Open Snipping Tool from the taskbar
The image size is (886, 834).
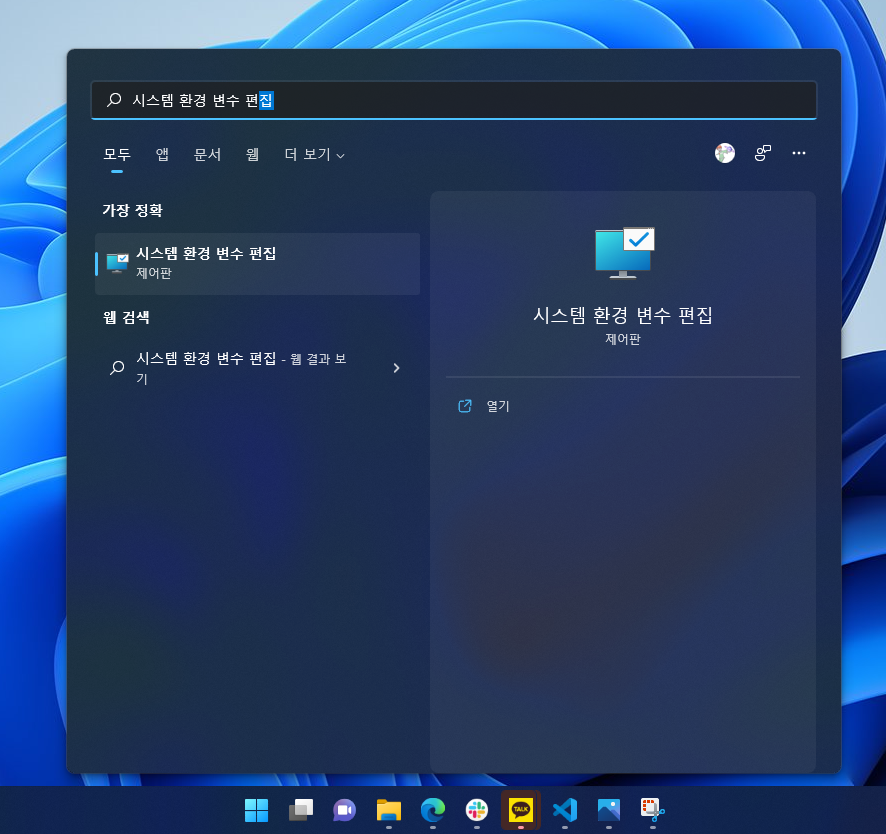[x=653, y=810]
